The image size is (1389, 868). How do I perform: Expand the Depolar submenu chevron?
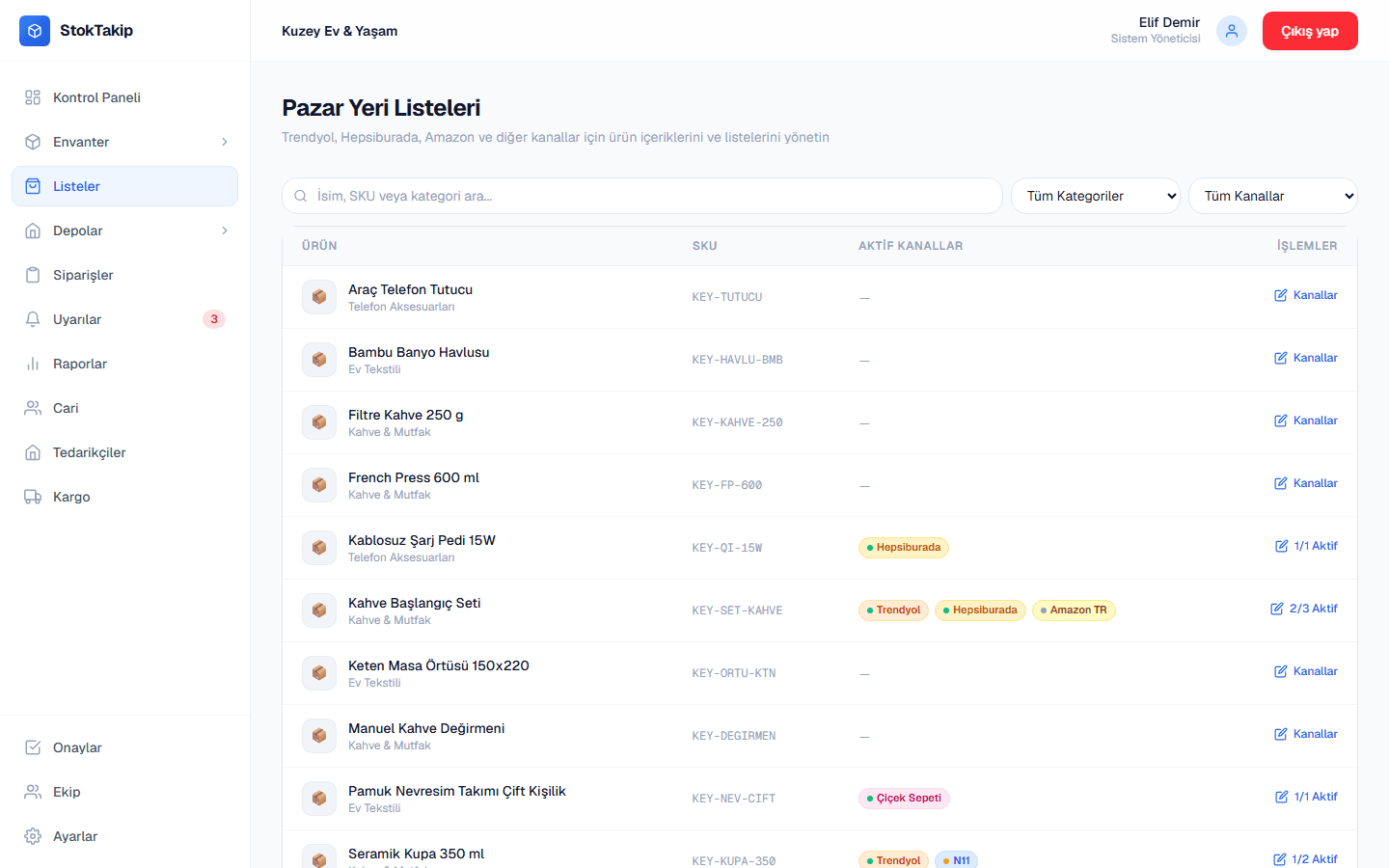pos(225,231)
